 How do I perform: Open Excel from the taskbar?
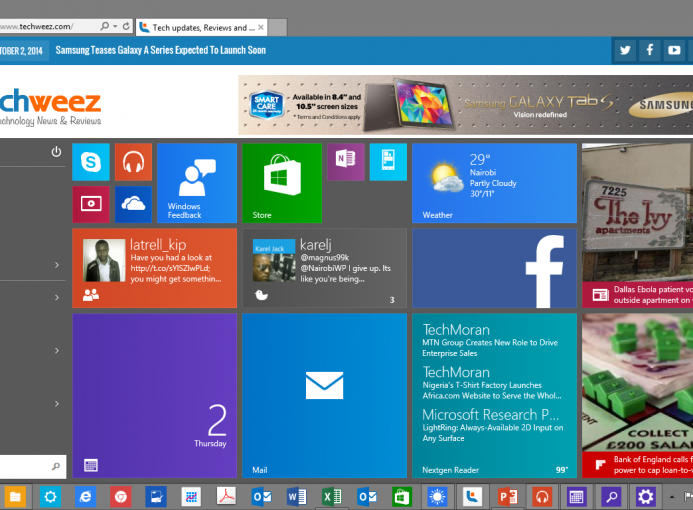coord(332,496)
